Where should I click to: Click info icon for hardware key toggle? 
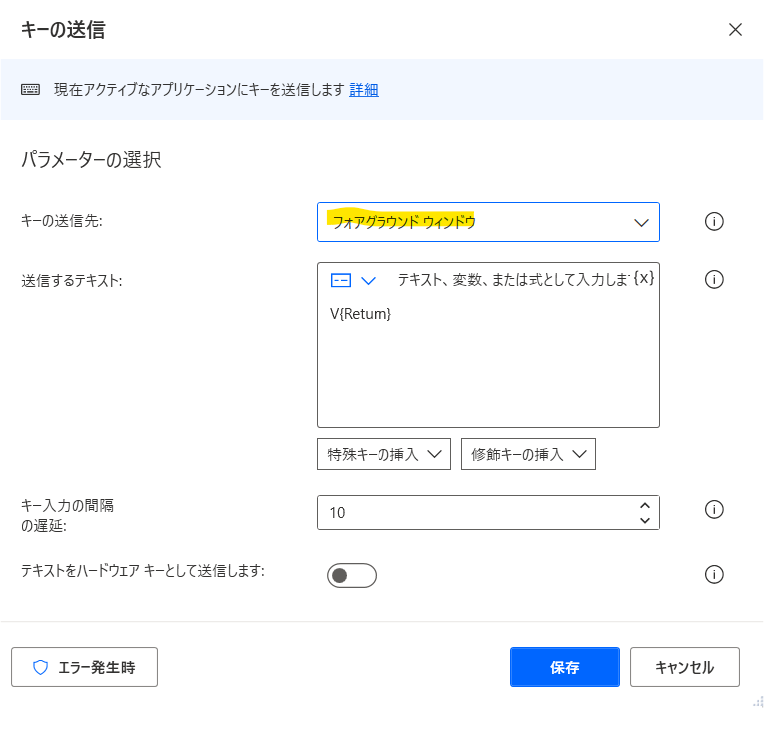pos(714,575)
